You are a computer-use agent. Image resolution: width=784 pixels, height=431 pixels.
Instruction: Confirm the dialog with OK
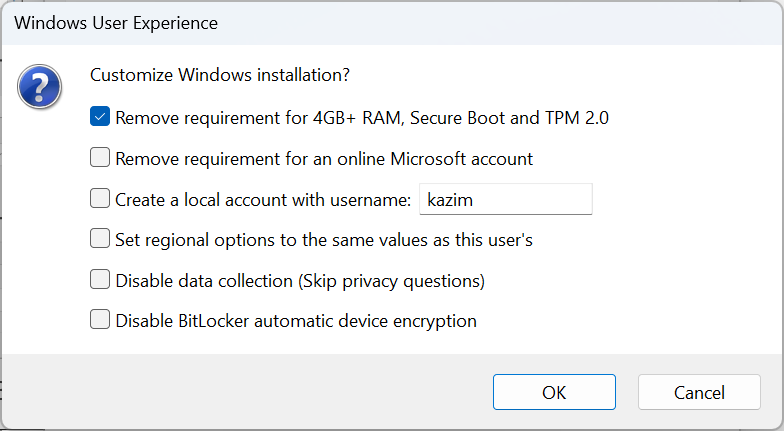[x=554, y=392]
